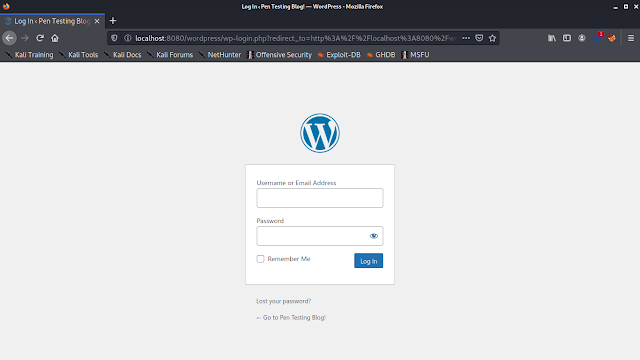Open page actions three-dot menu
Image resolution: width=640 pixels, height=360 pixels.
click(466, 38)
